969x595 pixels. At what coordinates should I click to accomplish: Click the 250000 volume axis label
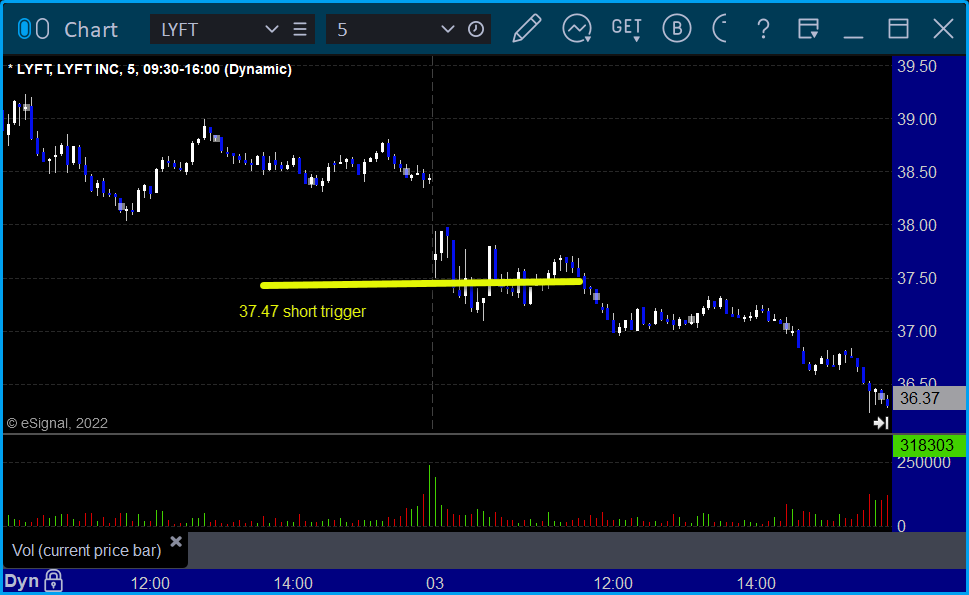pyautogui.click(x=924, y=463)
